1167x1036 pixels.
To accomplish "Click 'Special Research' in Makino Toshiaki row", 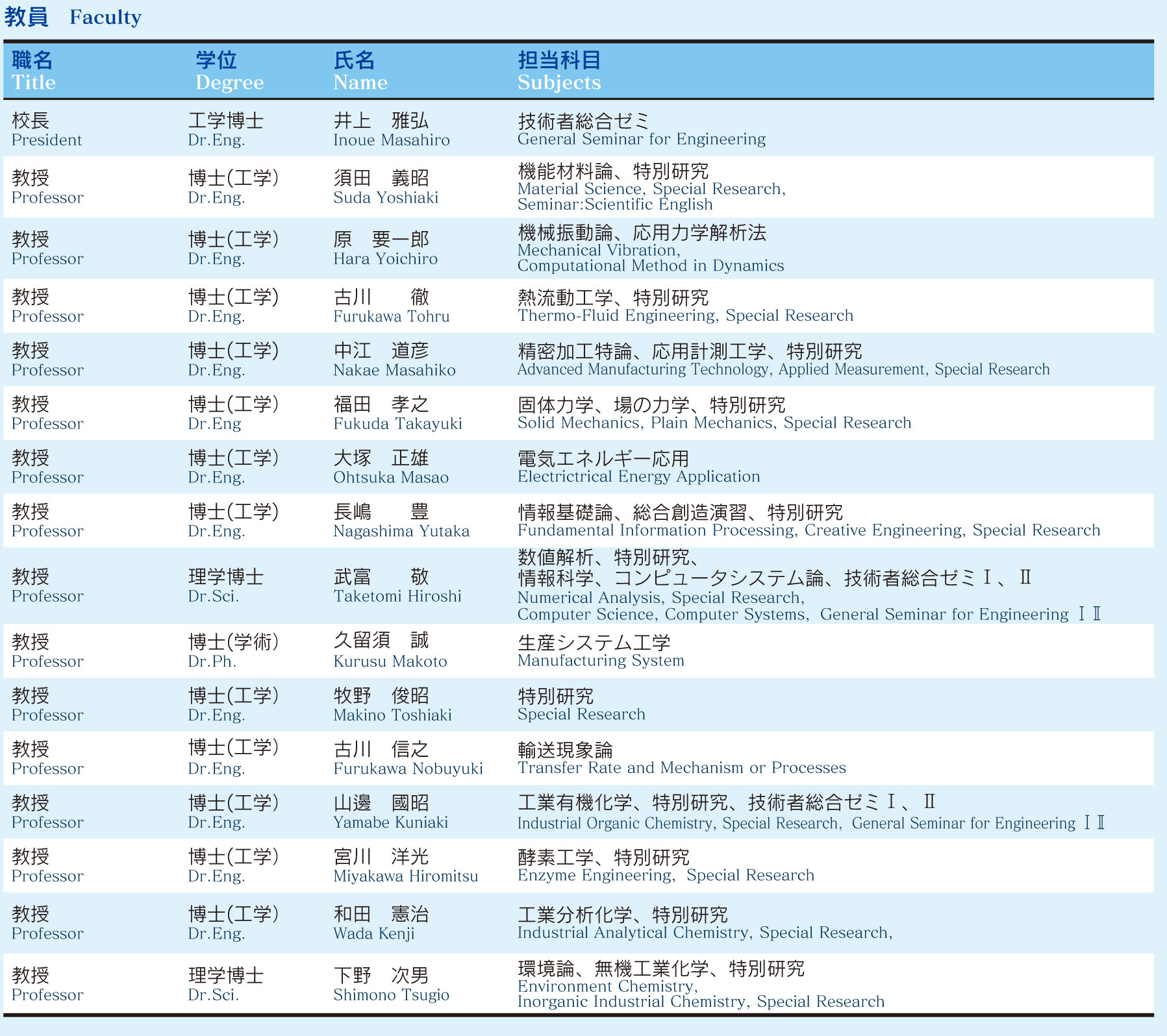I will pyautogui.click(x=581, y=715).
